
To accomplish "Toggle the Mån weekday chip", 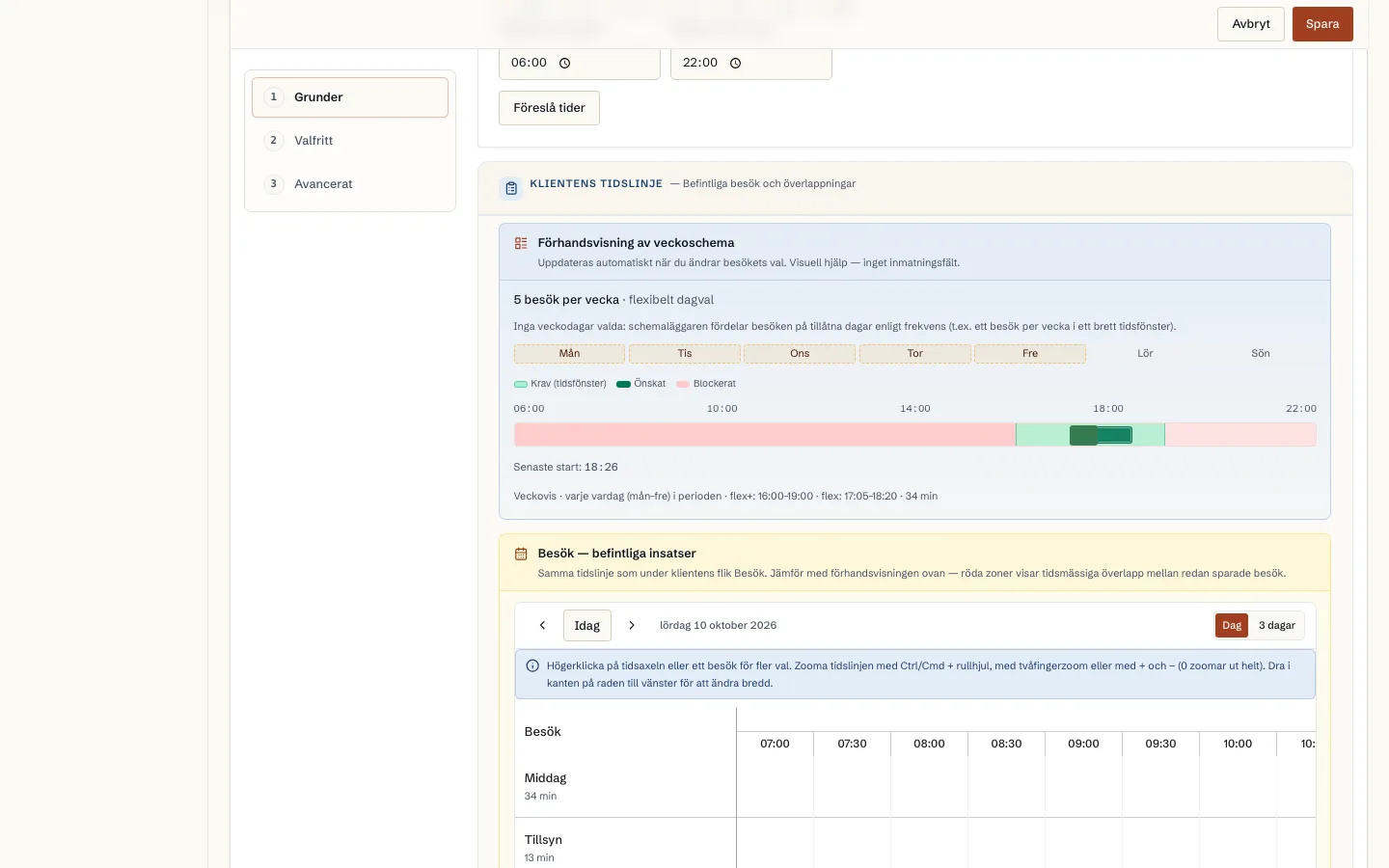I will pyautogui.click(x=569, y=354).
